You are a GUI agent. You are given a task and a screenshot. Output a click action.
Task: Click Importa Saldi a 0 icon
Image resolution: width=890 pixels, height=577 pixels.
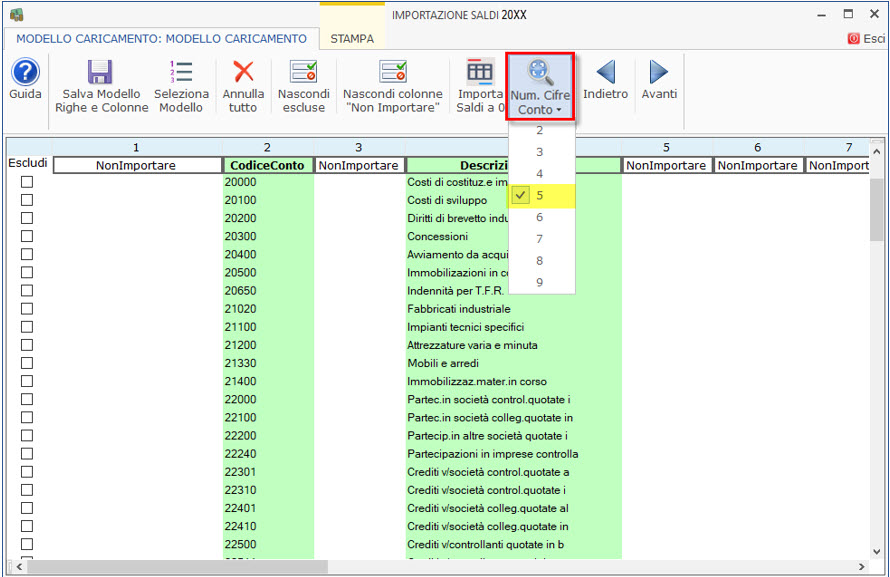(480, 72)
